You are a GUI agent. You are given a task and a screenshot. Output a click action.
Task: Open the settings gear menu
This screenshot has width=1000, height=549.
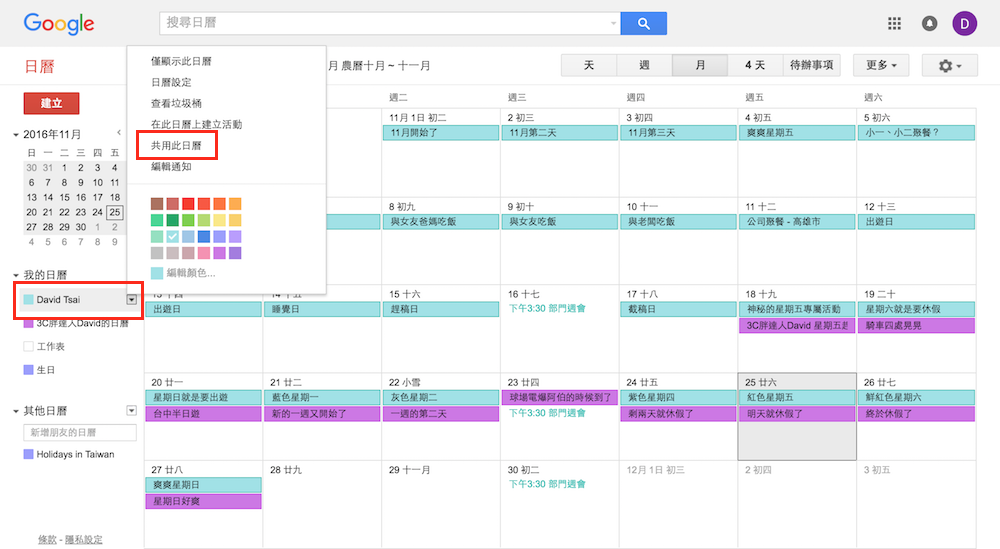click(949, 66)
